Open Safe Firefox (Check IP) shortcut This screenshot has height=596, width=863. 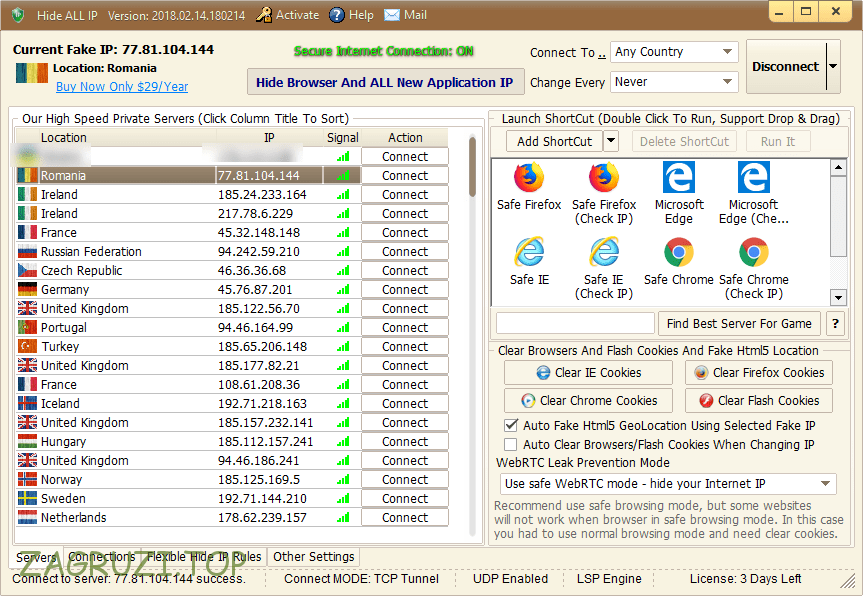(x=604, y=178)
